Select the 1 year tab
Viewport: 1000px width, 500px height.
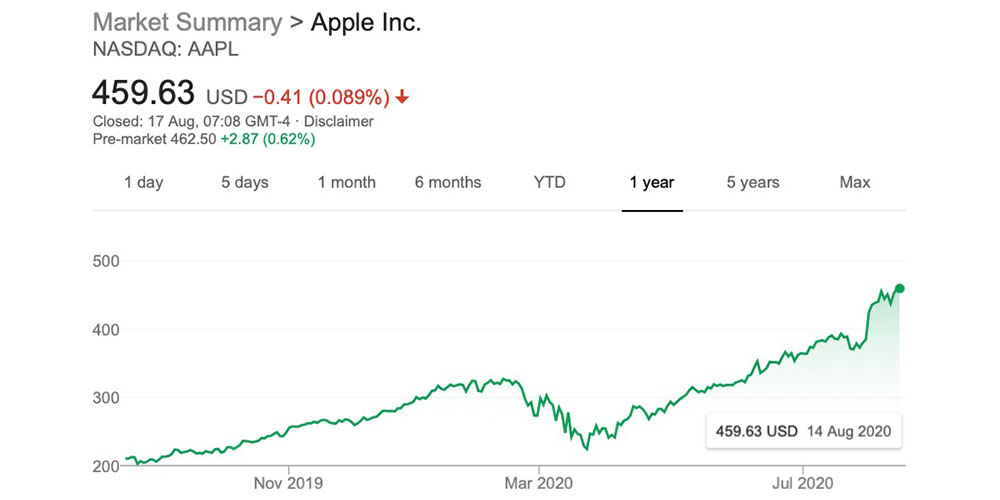tap(652, 182)
